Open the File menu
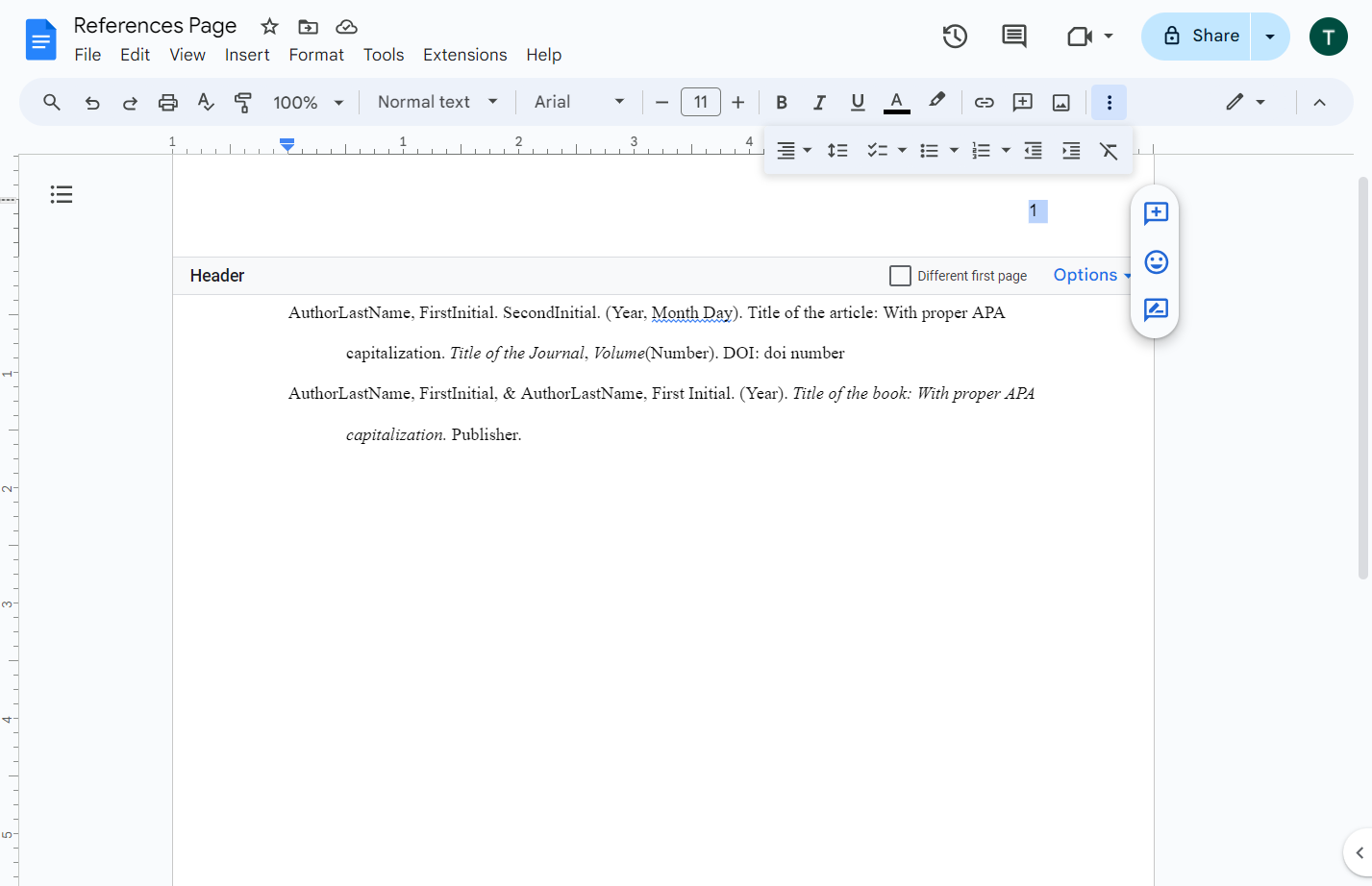 (87, 55)
